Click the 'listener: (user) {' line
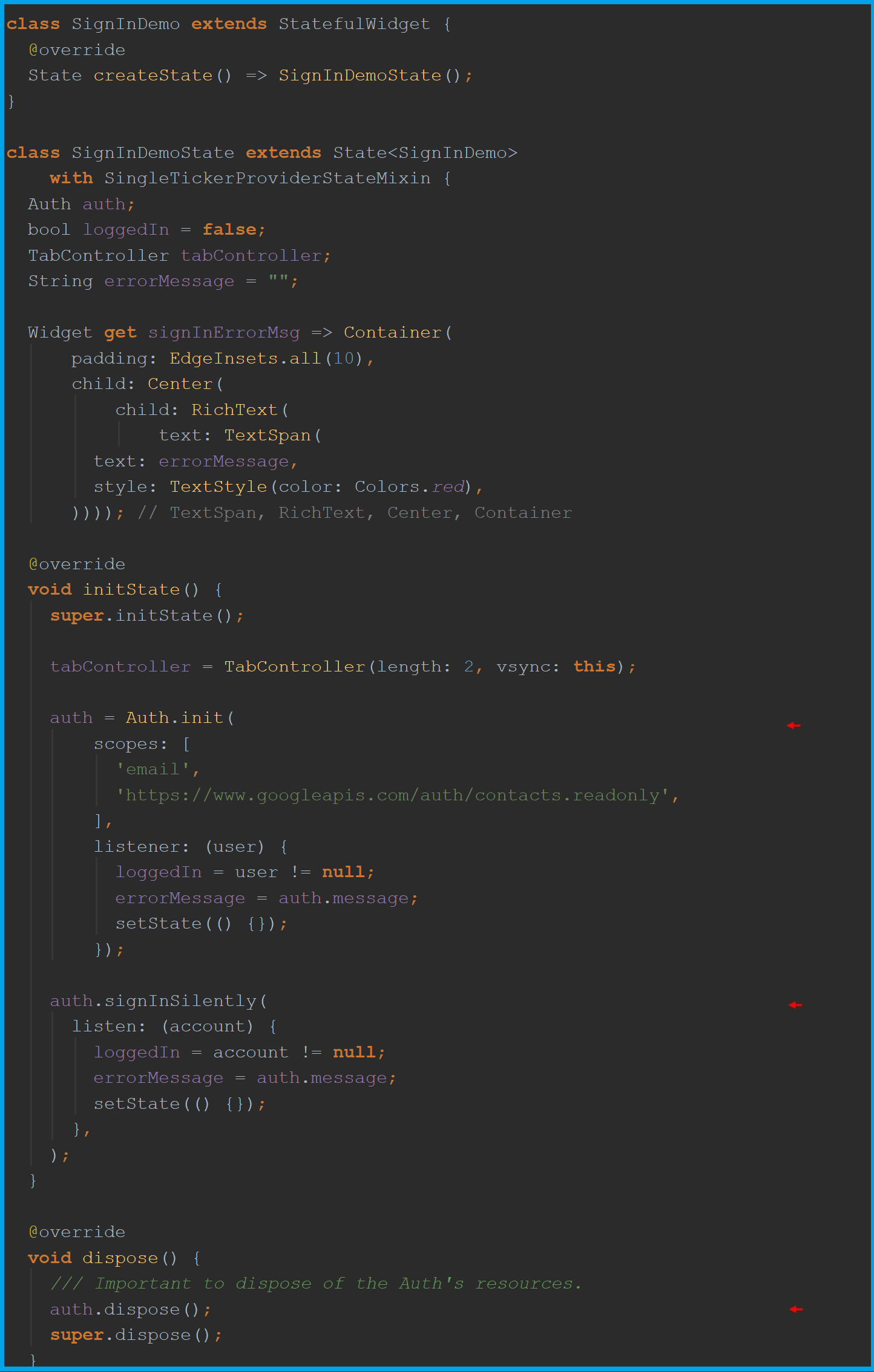Image resolution: width=874 pixels, height=1372 pixels. coord(191,847)
